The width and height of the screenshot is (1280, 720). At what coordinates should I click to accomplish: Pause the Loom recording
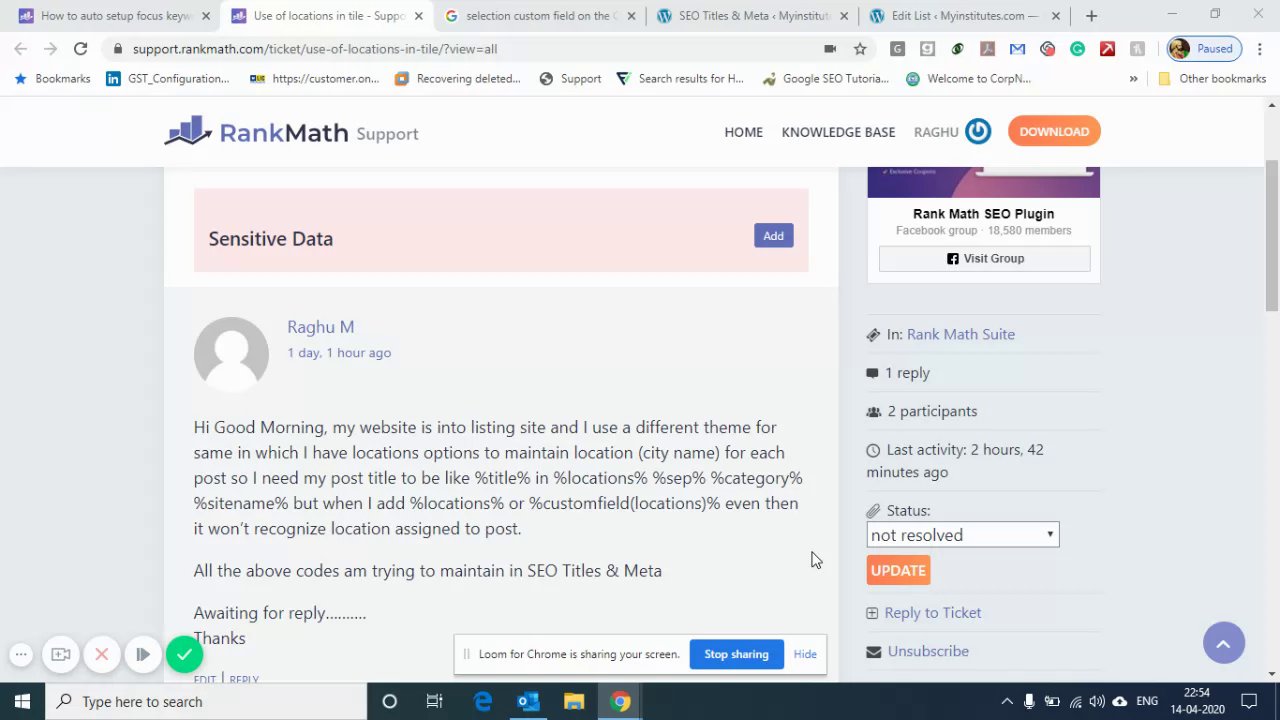click(x=143, y=655)
